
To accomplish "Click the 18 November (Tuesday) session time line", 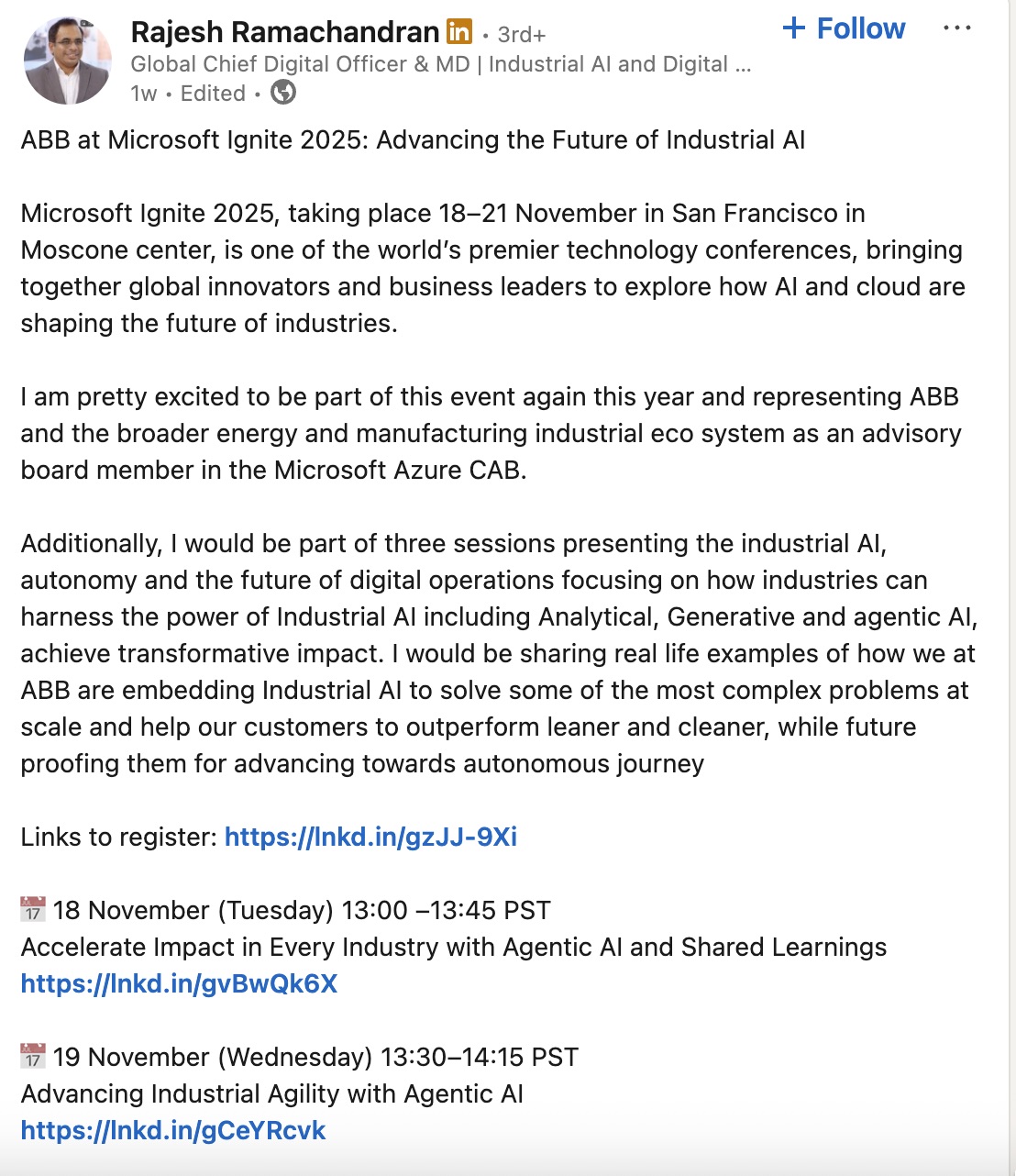I will coord(302,910).
